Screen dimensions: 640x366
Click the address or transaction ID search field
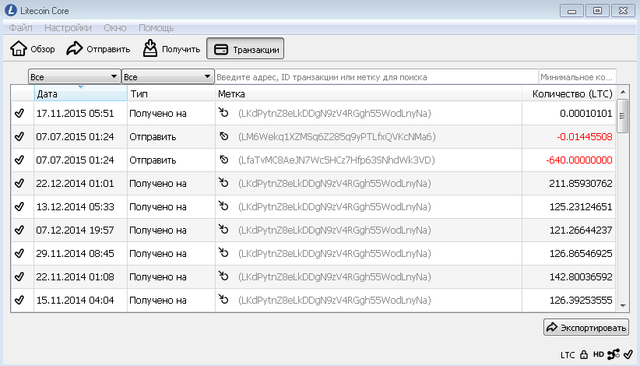376,77
